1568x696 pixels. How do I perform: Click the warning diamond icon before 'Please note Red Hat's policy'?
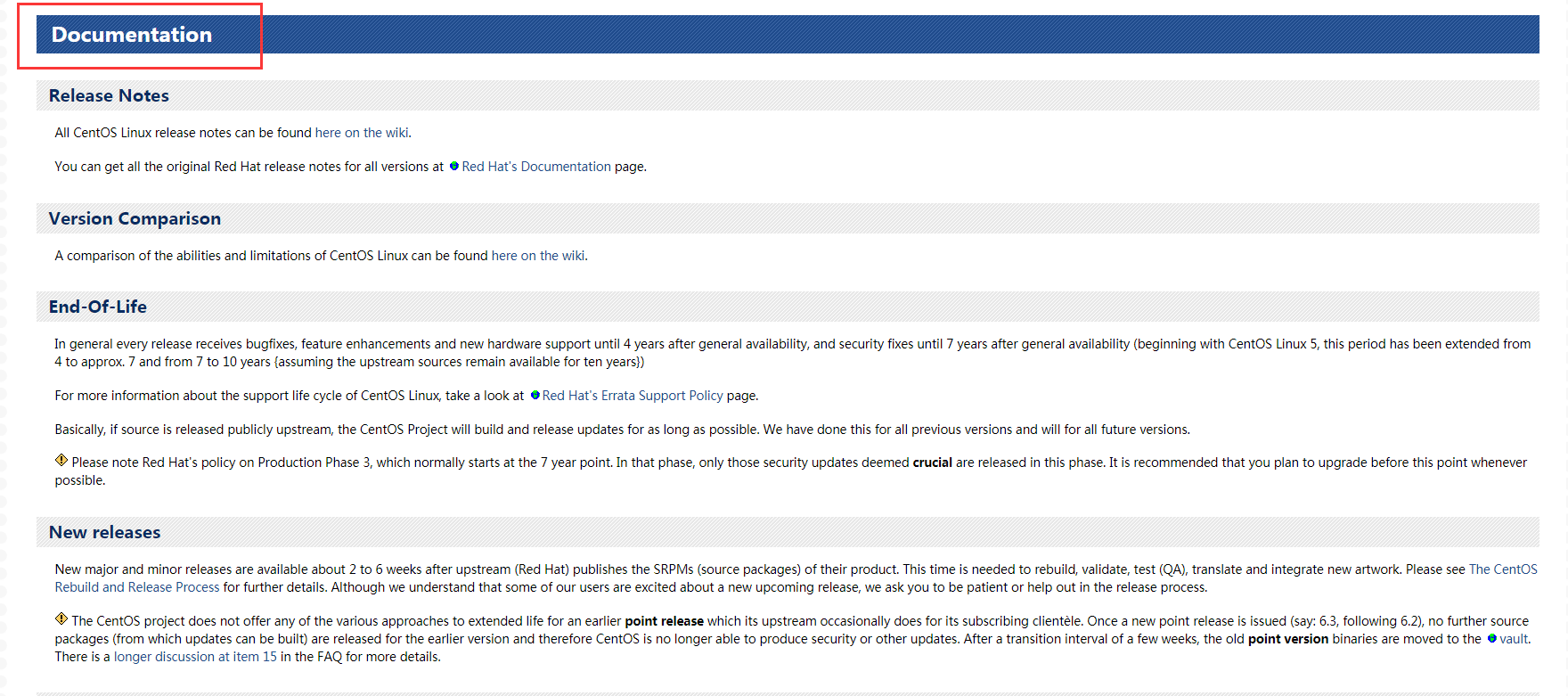(x=61, y=461)
